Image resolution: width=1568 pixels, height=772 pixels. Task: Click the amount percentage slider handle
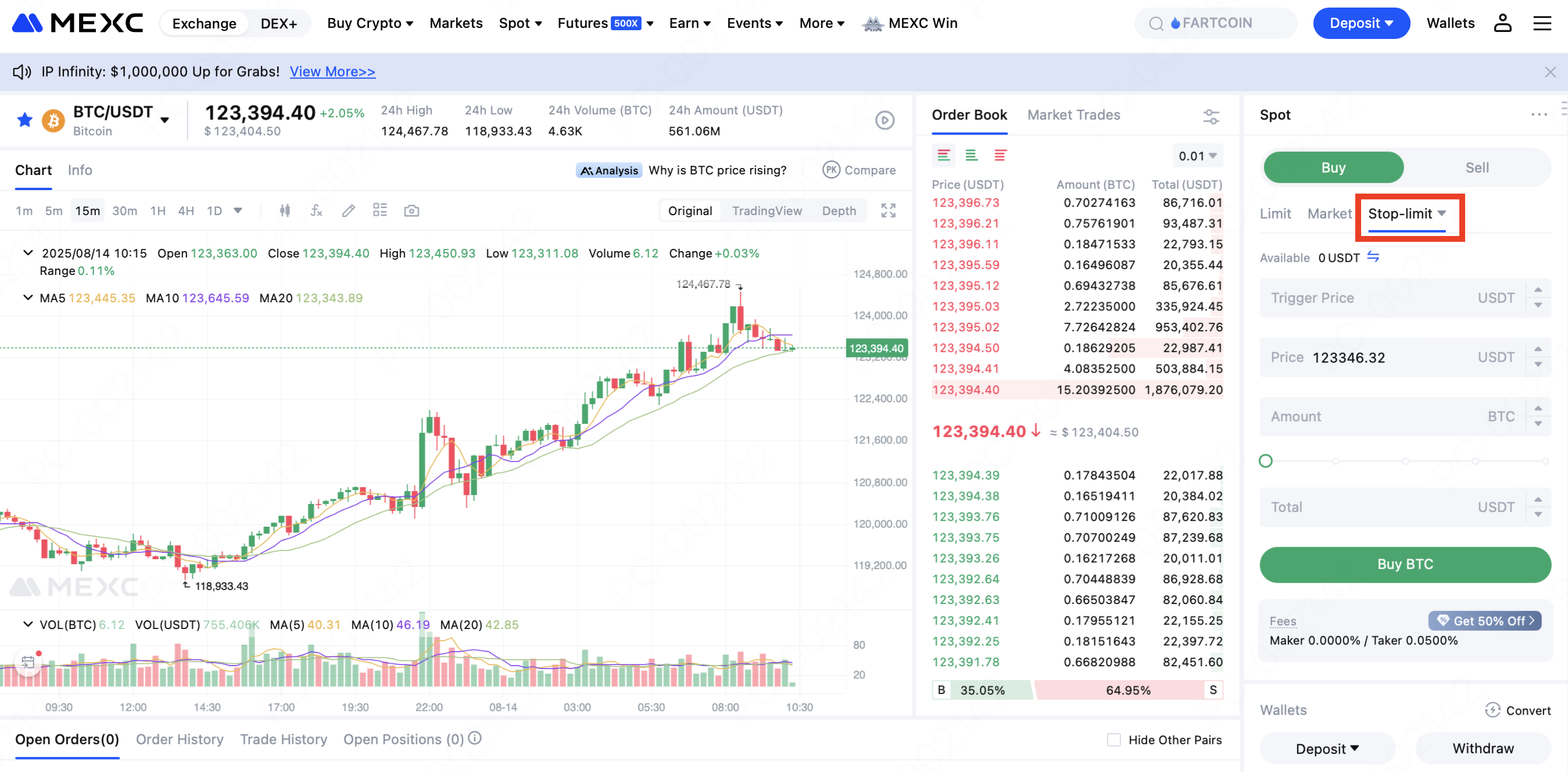coord(1265,461)
